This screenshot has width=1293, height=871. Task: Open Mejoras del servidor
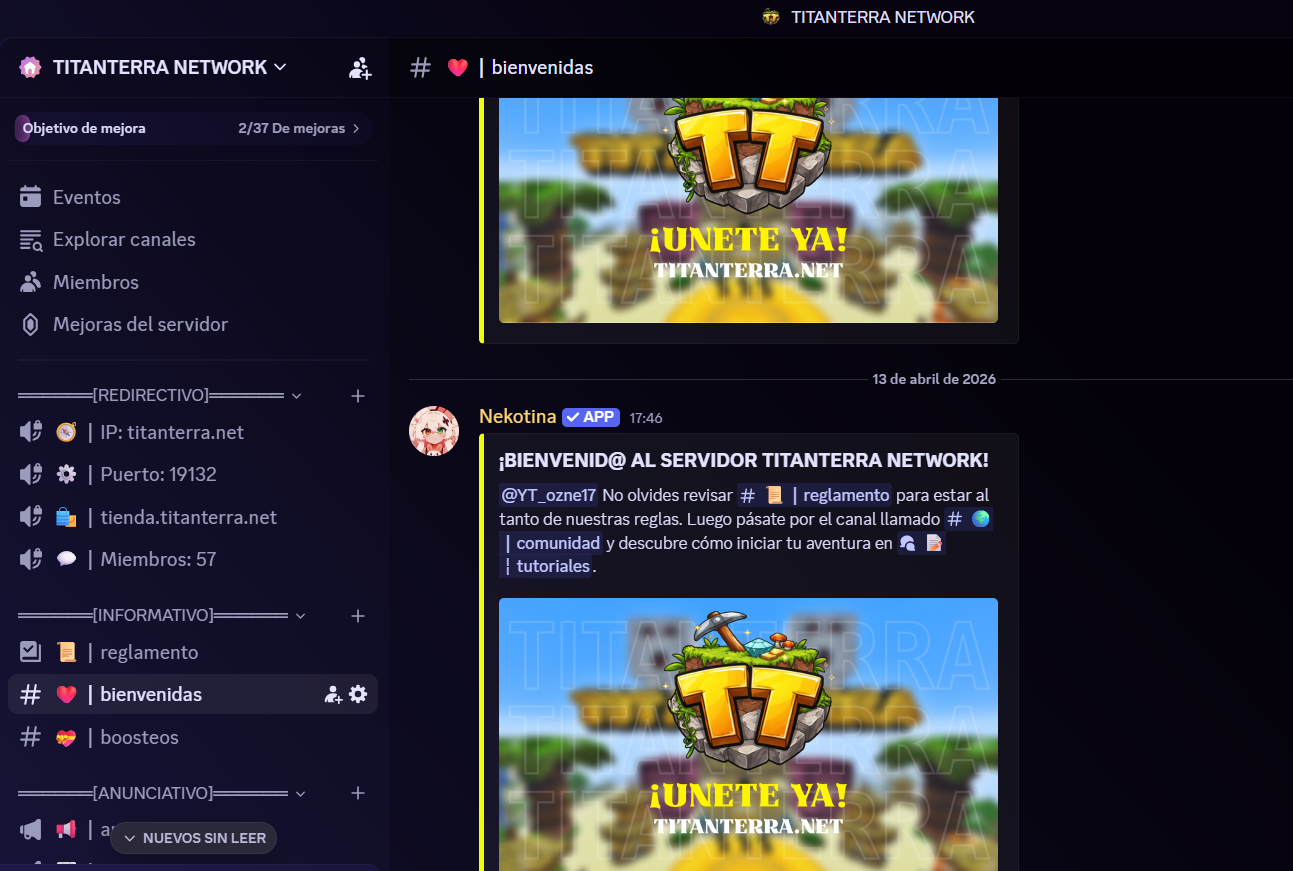click(x=124, y=324)
